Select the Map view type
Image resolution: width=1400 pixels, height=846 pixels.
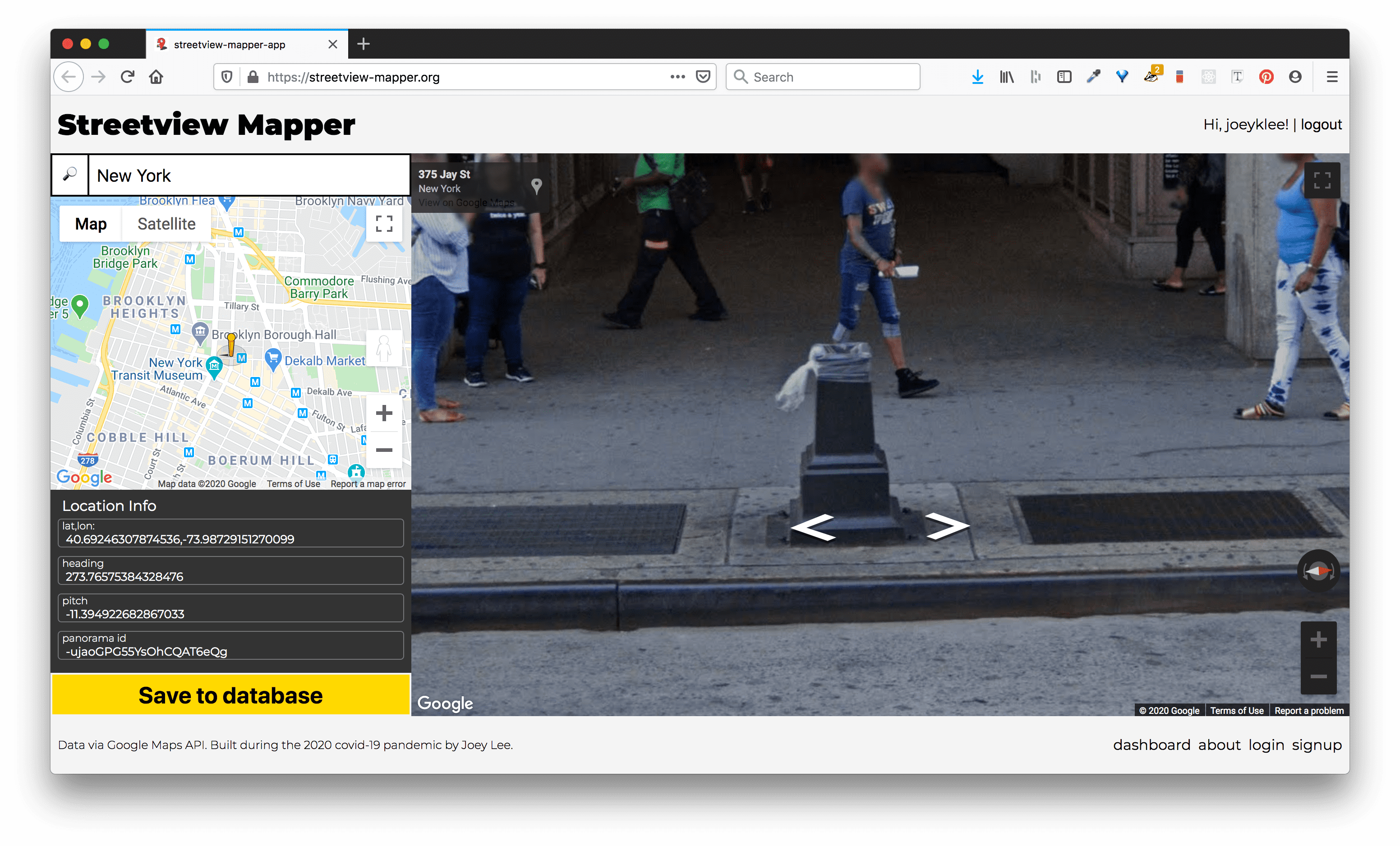91,224
